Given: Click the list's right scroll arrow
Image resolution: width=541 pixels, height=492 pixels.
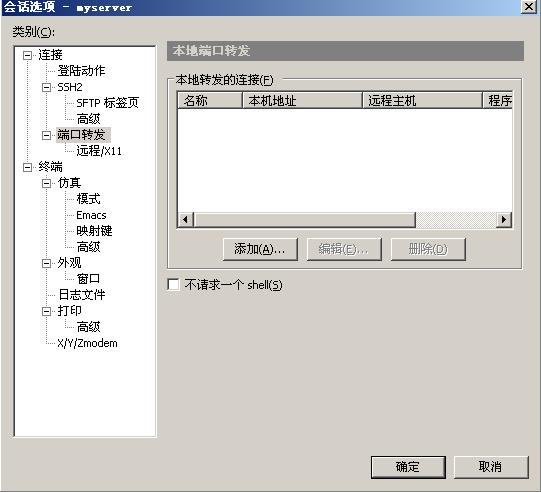Looking at the screenshot, I should point(504,219).
